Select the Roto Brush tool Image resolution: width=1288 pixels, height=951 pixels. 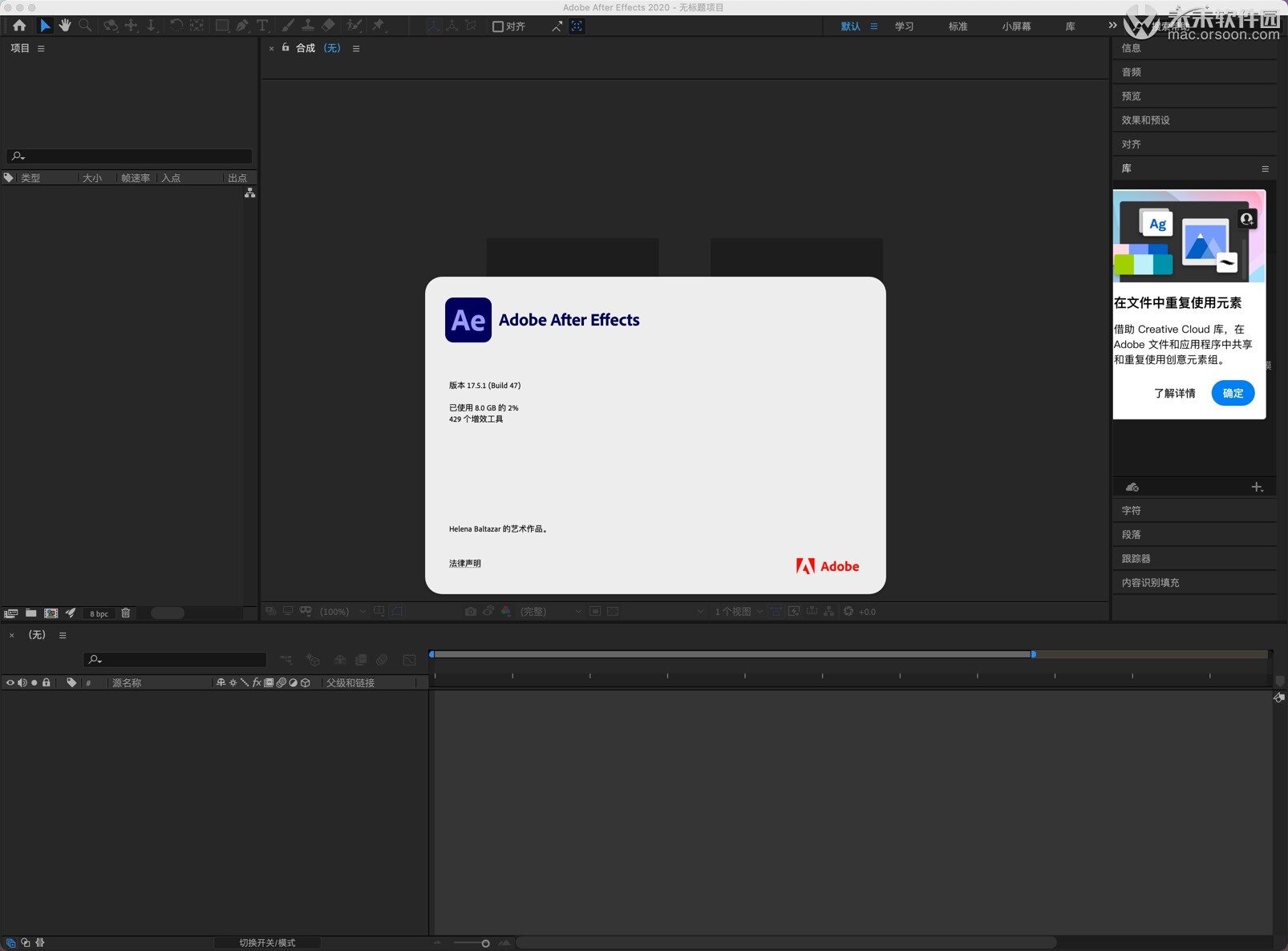354,26
